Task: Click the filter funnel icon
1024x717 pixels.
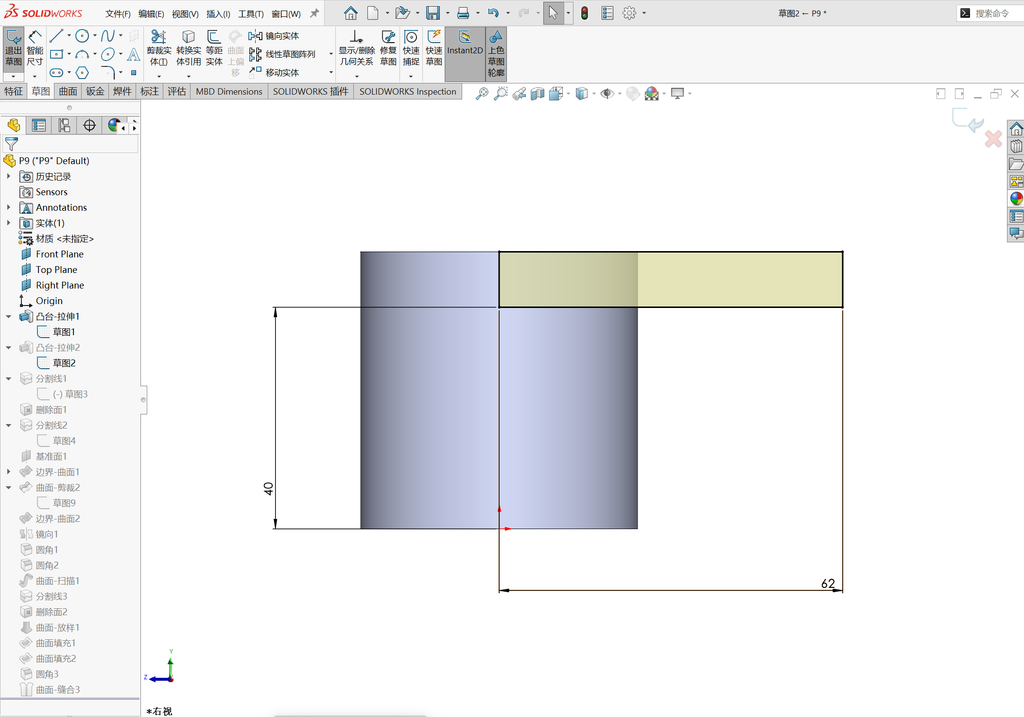Action: [x=11, y=143]
